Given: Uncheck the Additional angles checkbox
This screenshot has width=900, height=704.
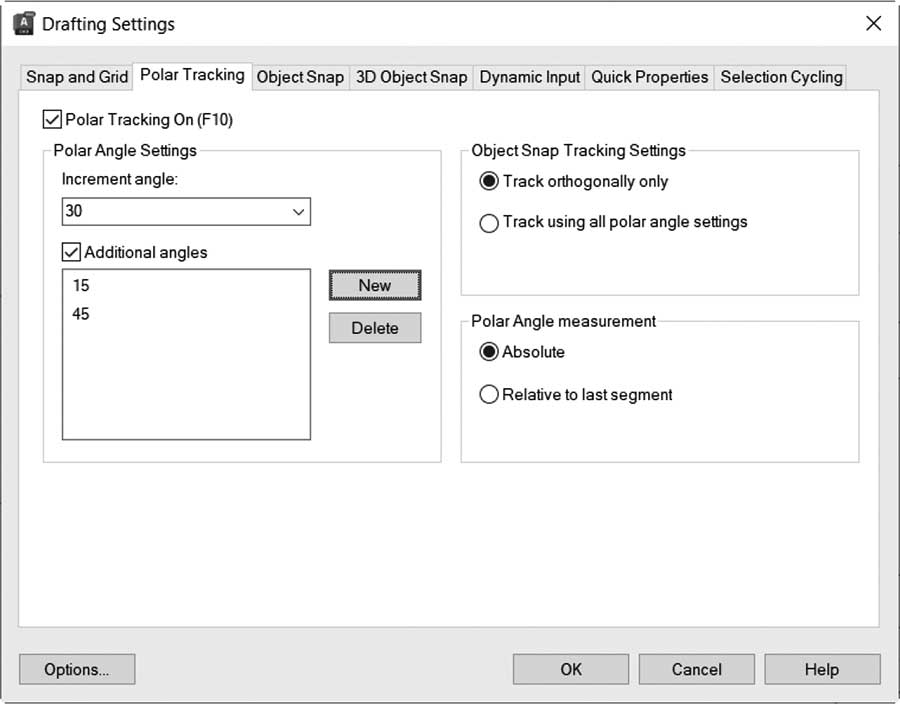Looking at the screenshot, I should [x=71, y=252].
